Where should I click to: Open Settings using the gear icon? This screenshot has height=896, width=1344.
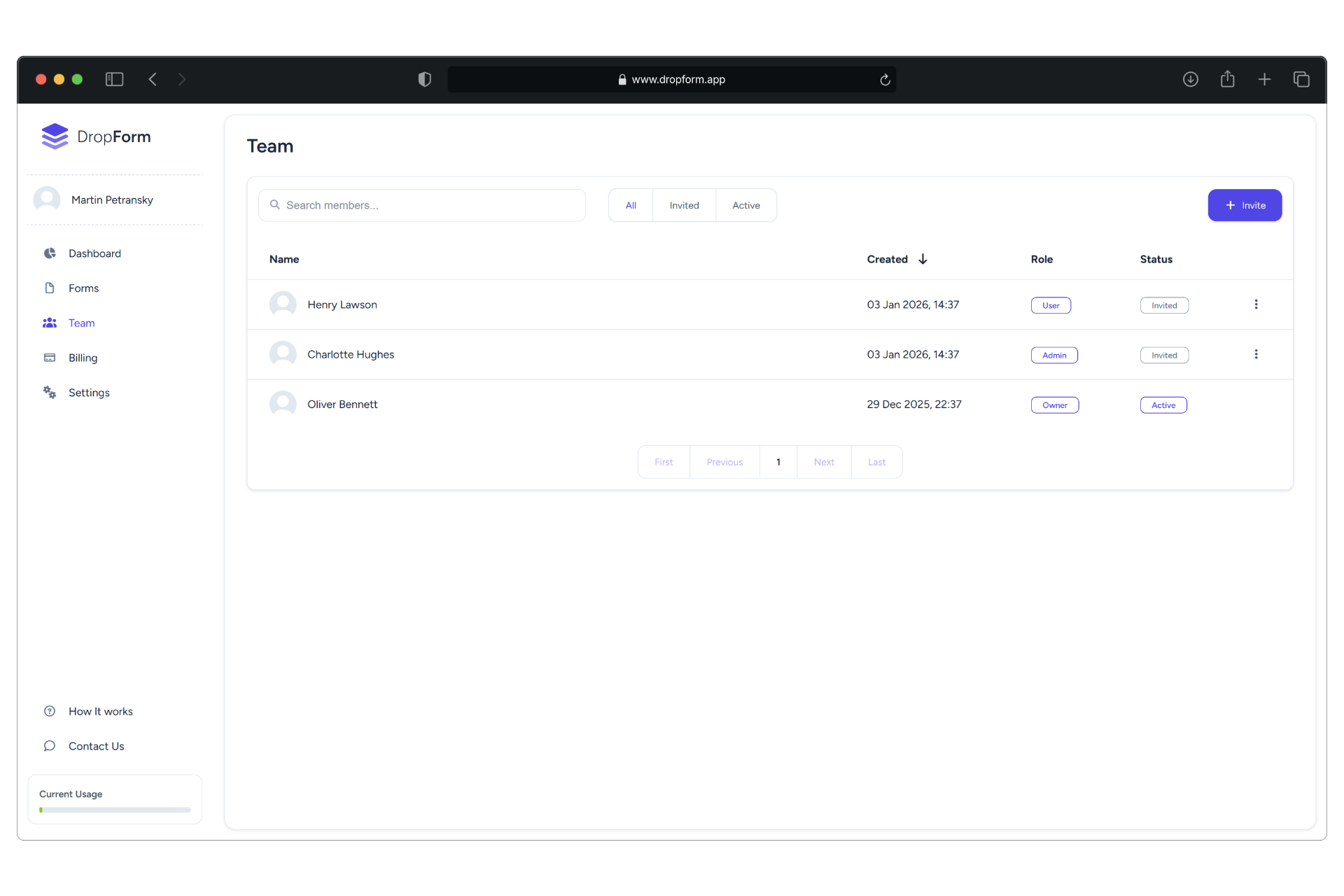point(50,393)
